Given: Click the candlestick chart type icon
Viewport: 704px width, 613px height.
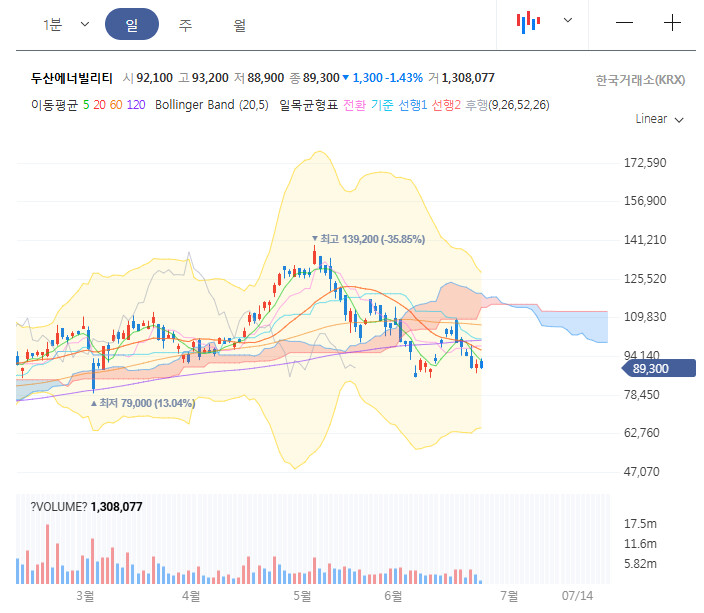Looking at the screenshot, I should click(528, 22).
